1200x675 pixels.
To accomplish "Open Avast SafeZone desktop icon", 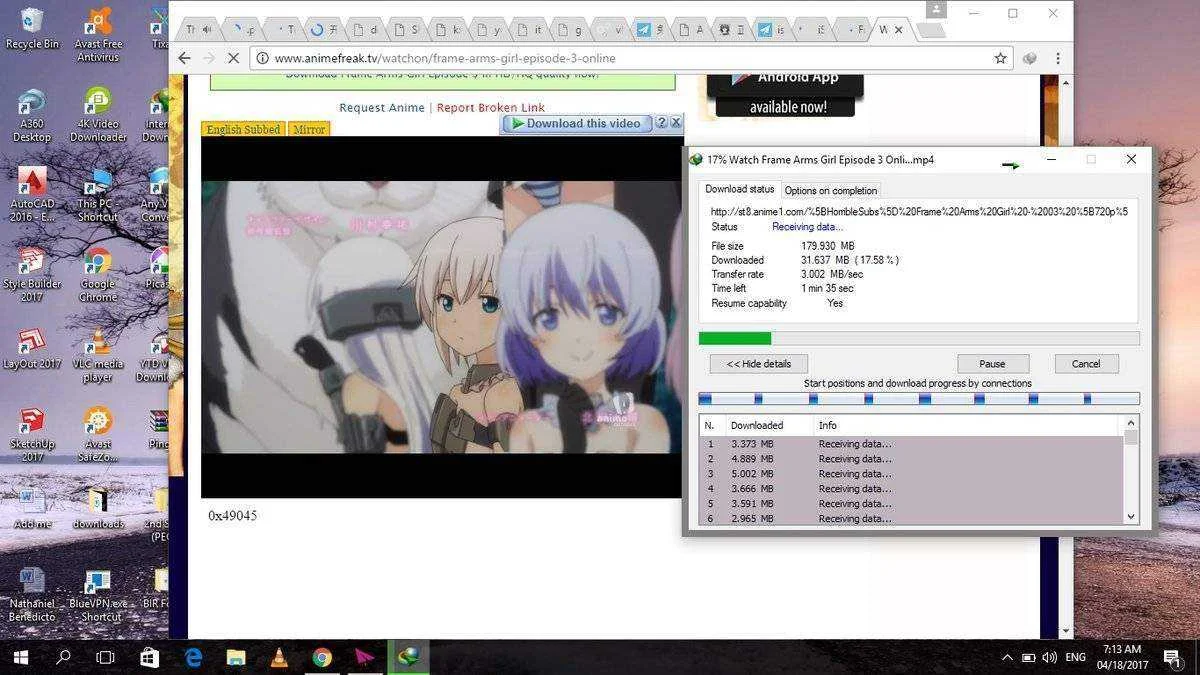I will coord(97,435).
